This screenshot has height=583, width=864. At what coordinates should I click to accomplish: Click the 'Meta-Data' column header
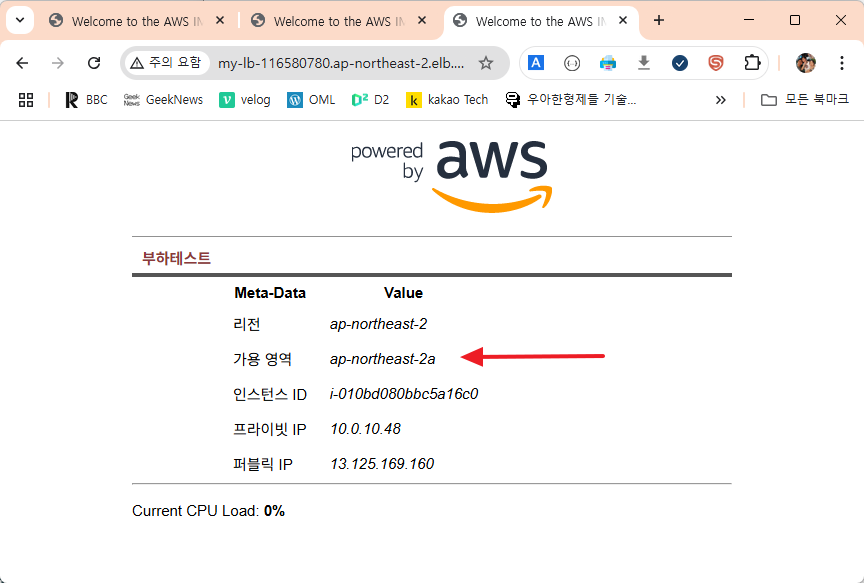click(x=270, y=293)
